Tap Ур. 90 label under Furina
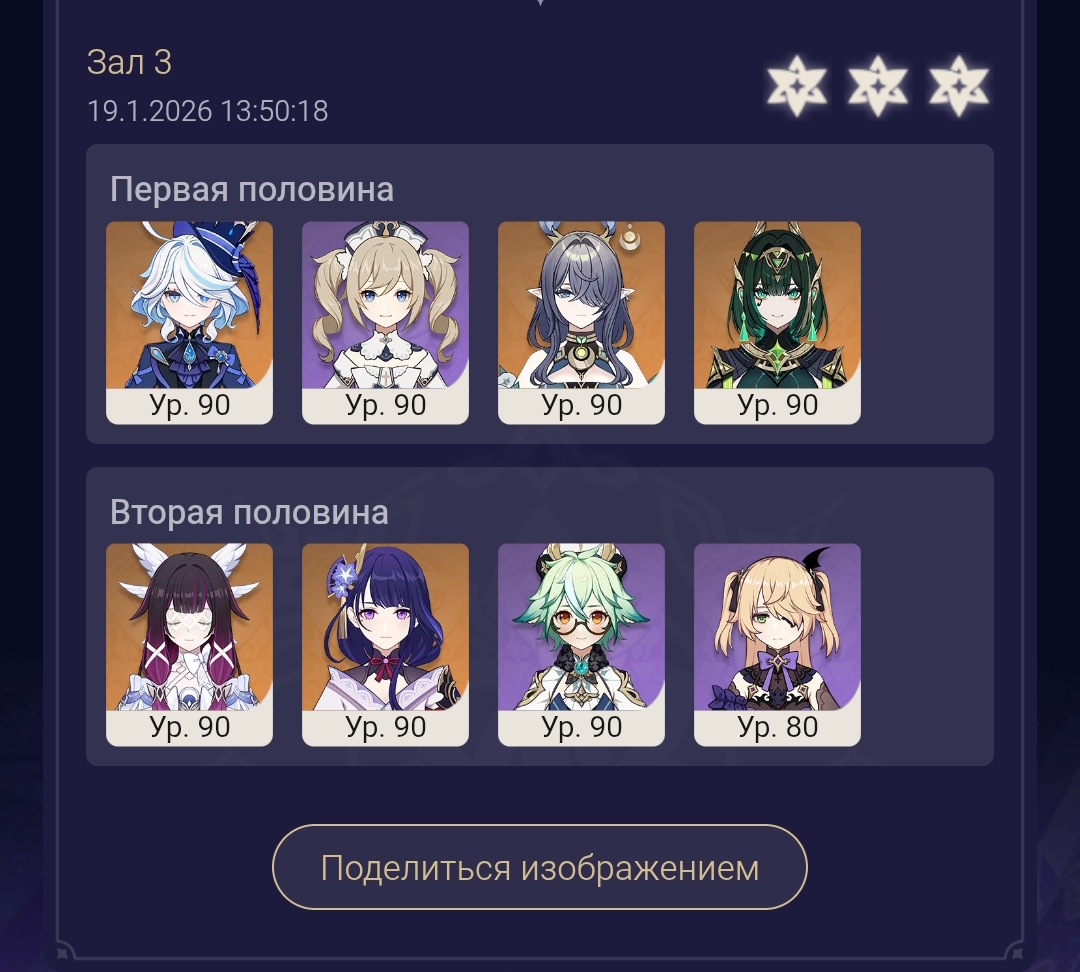This screenshot has width=1080, height=972. 189,405
